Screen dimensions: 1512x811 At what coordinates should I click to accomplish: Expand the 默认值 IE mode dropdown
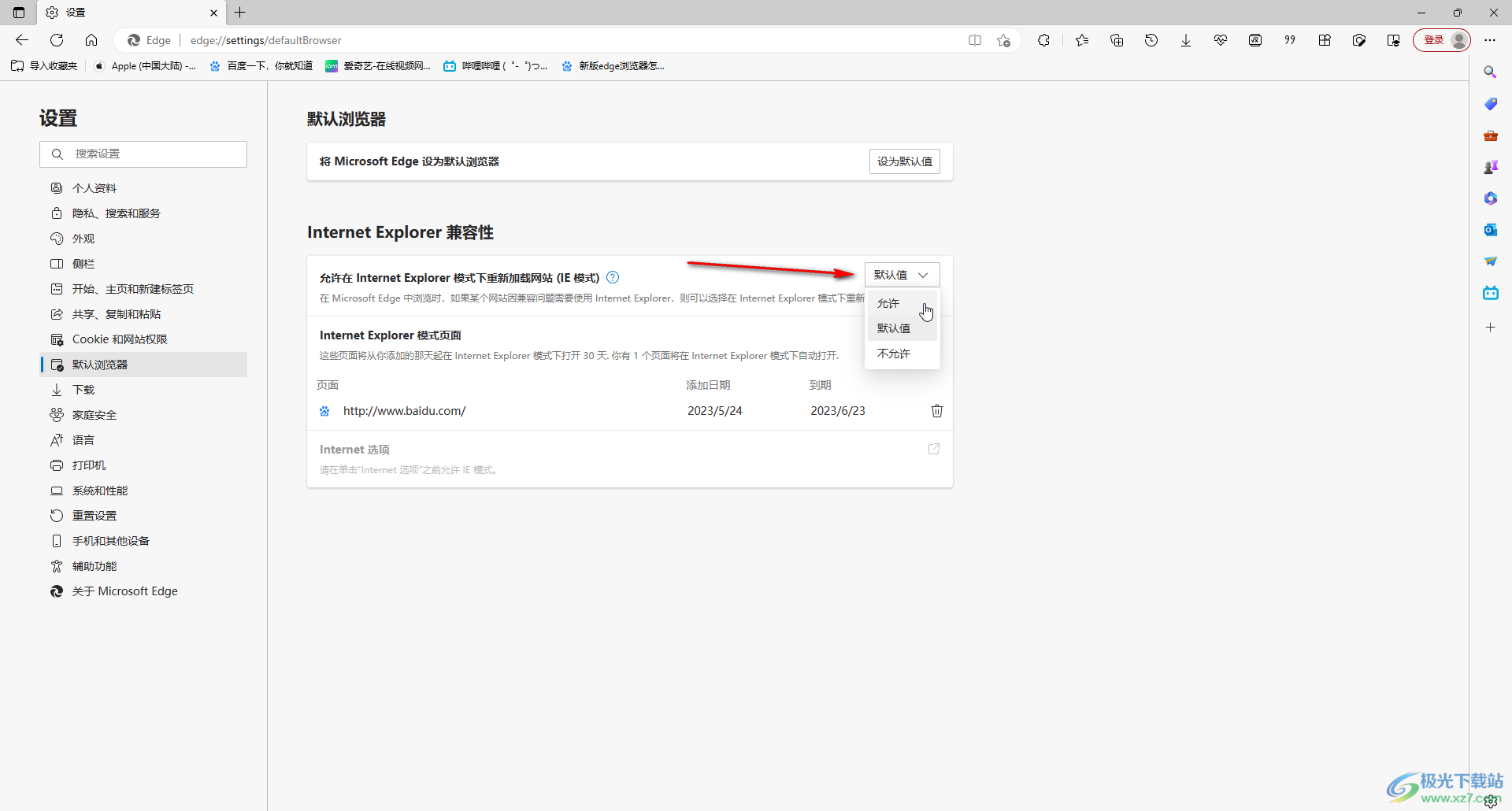[x=902, y=275]
